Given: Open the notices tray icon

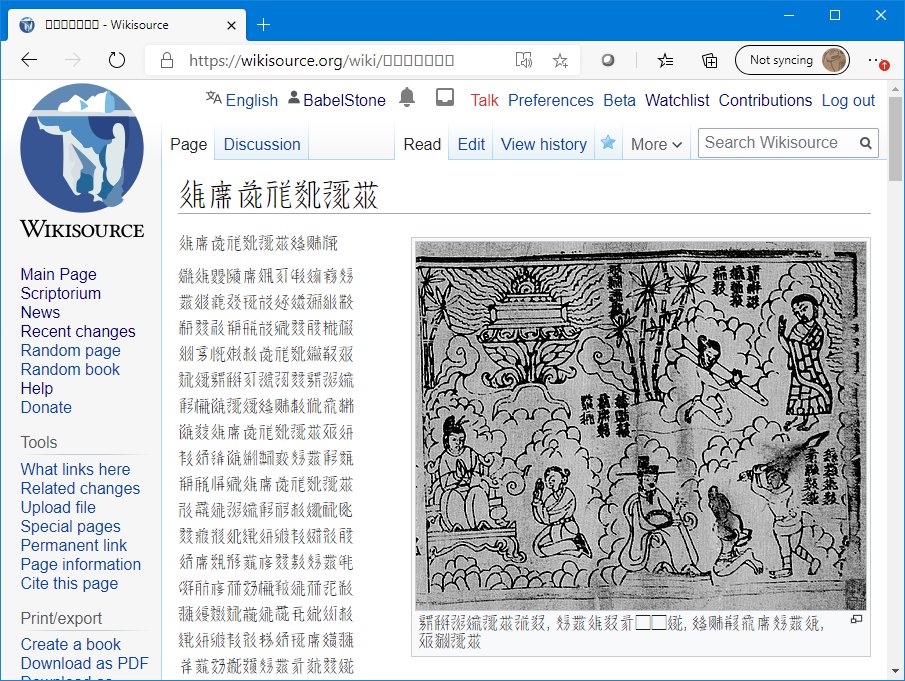Looking at the screenshot, I should (x=444, y=97).
